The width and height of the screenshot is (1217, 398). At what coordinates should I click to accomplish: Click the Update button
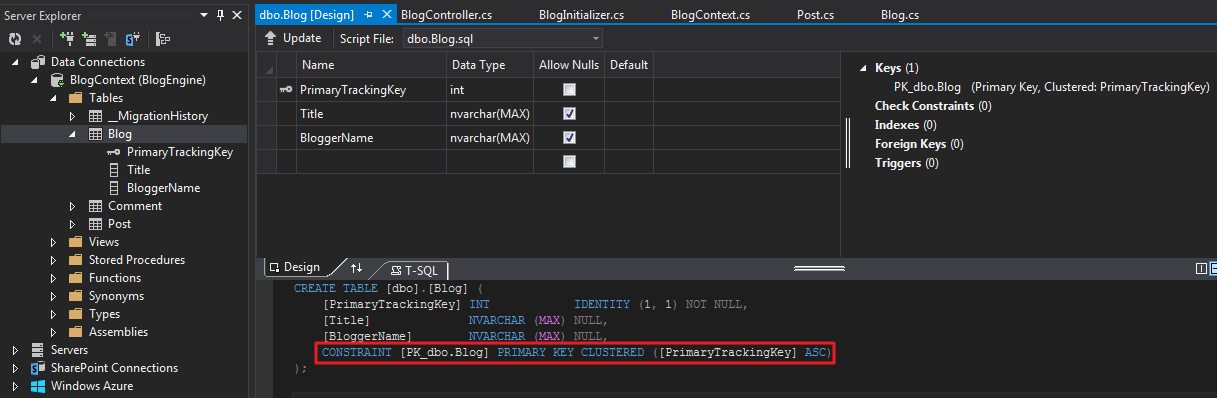tap(292, 38)
